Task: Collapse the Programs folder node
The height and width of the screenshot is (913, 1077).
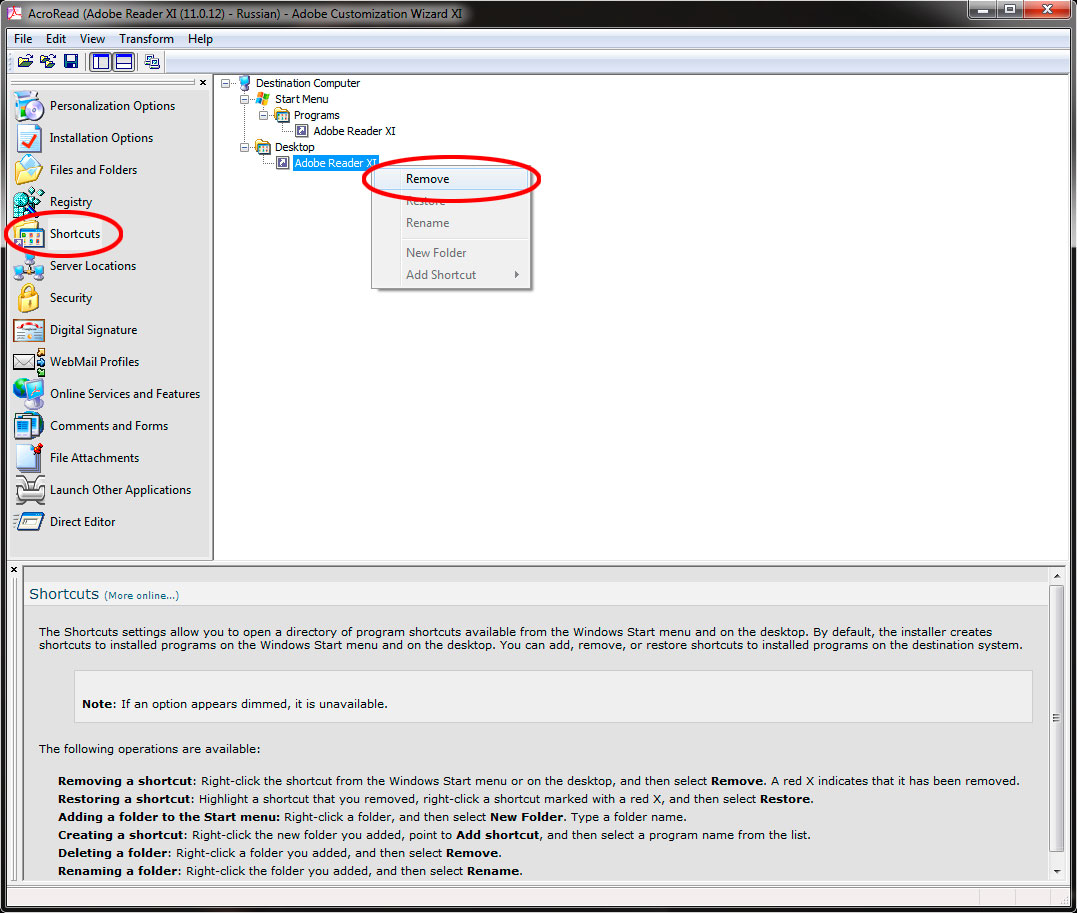Action: click(x=263, y=115)
